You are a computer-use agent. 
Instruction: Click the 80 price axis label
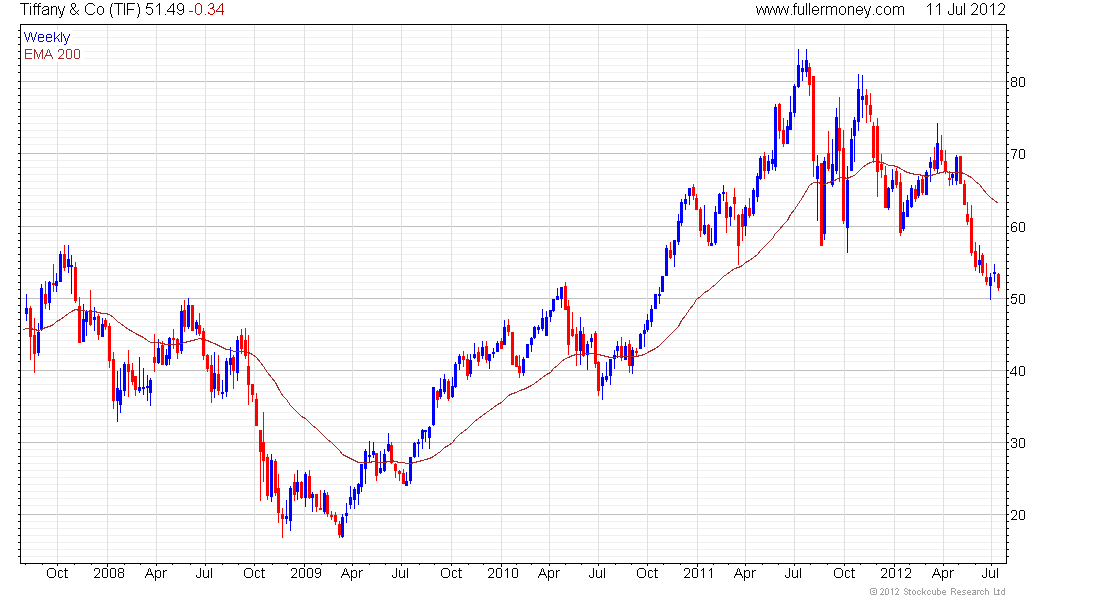pyautogui.click(x=1018, y=82)
